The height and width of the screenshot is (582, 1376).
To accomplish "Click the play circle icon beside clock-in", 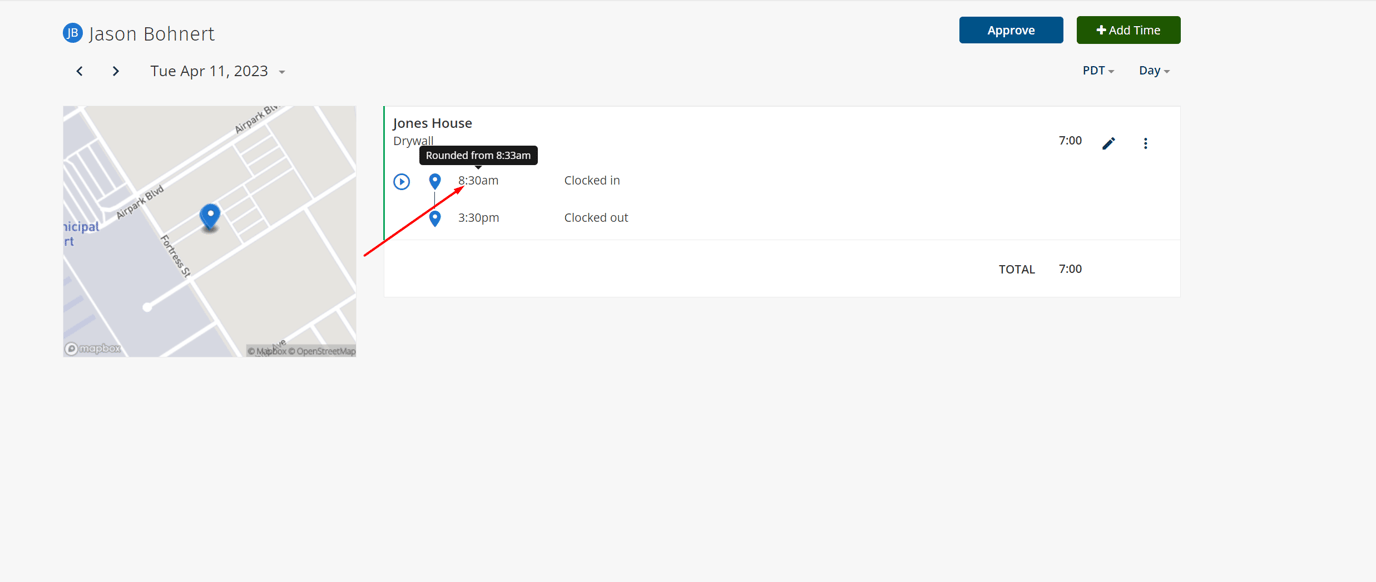I will click(402, 182).
